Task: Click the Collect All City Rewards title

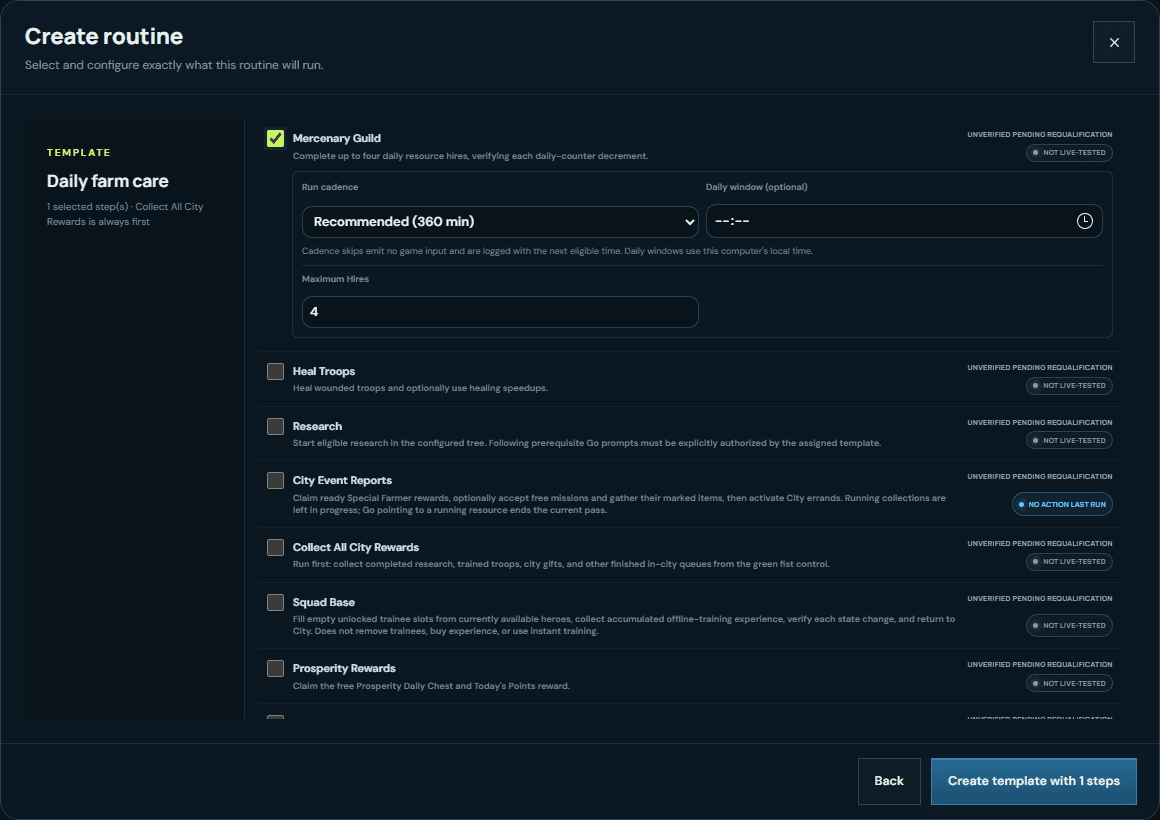Action: [x=355, y=548]
